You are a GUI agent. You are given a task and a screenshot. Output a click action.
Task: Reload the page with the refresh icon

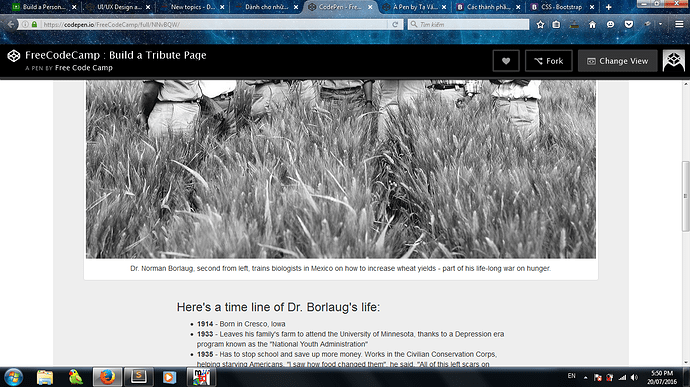pyautogui.click(x=395, y=25)
